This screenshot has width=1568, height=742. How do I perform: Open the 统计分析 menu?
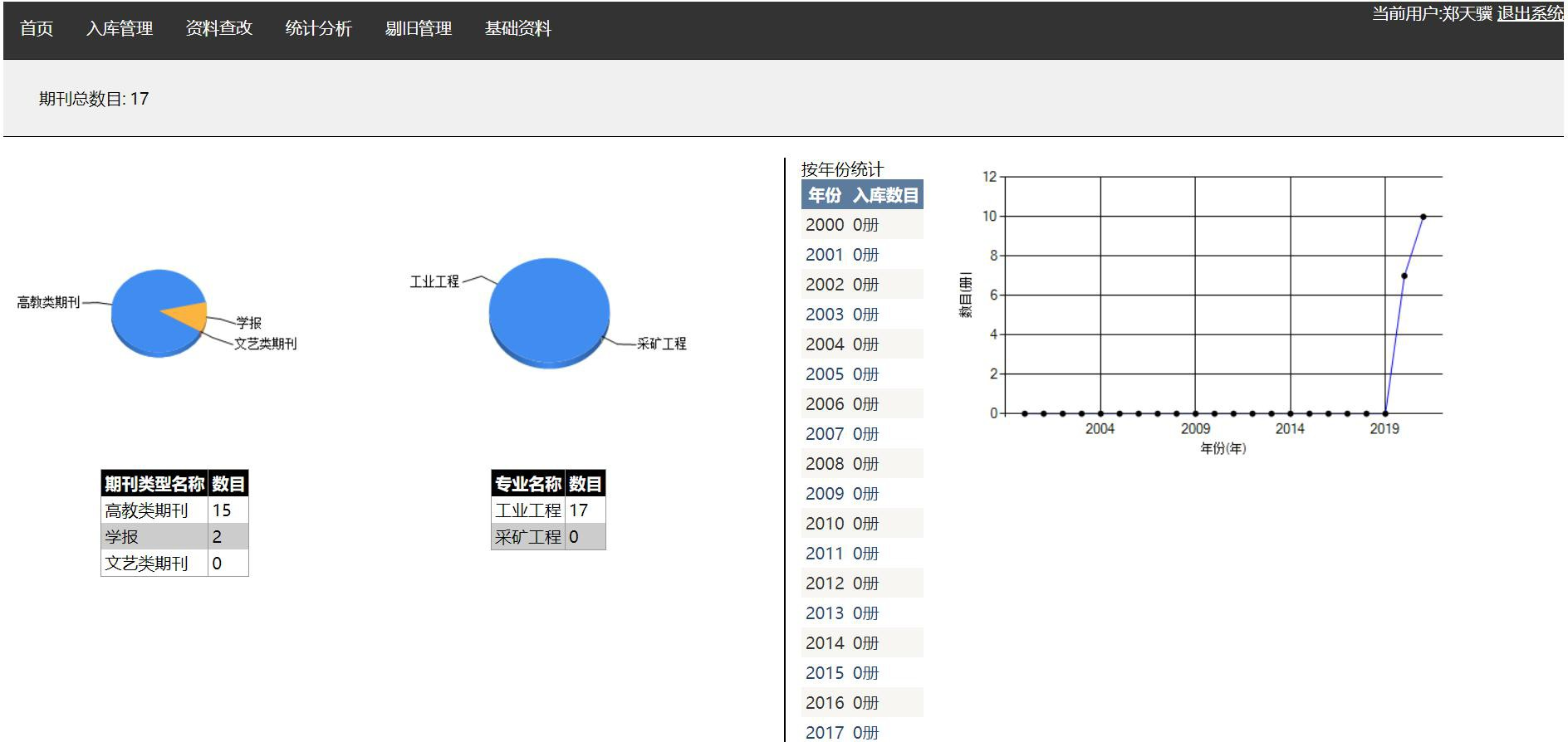tap(319, 29)
